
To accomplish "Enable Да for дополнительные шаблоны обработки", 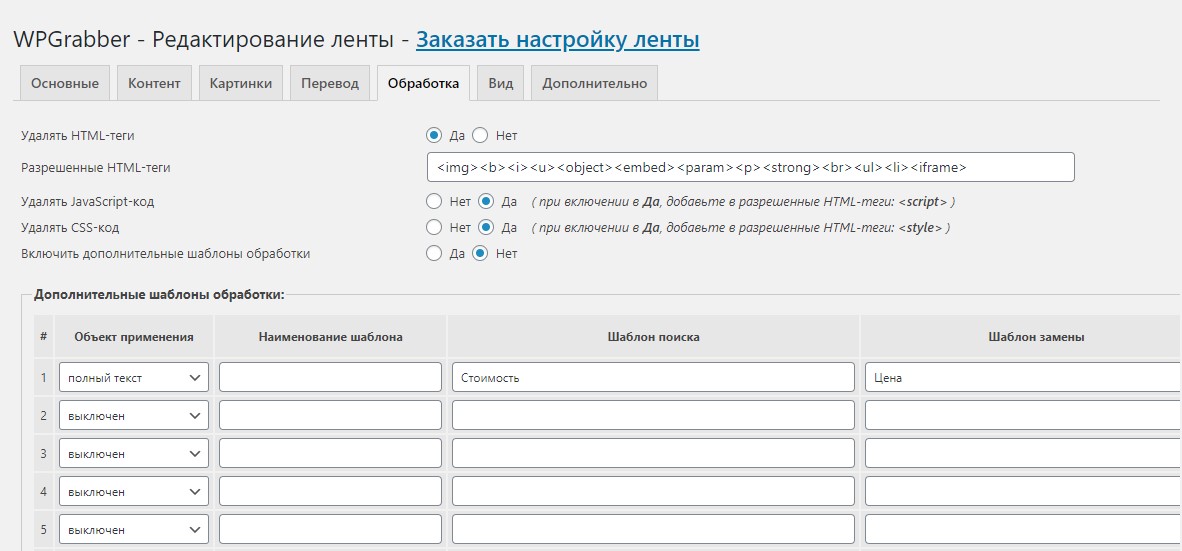I will click(433, 253).
